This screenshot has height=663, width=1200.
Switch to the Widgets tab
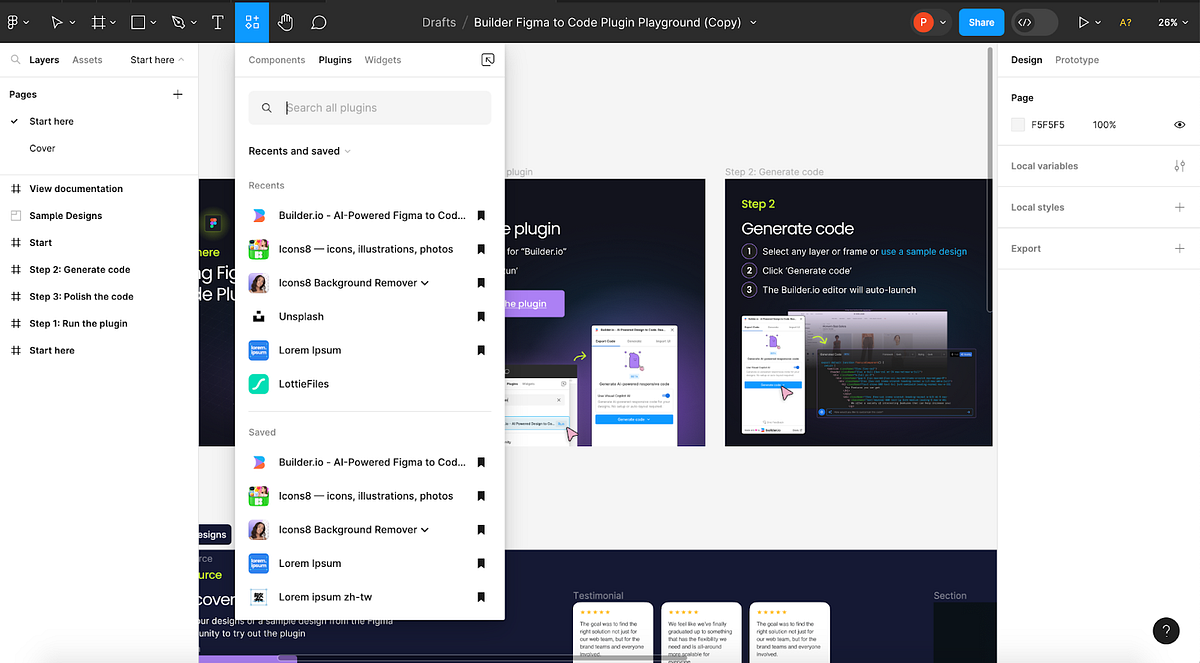click(x=383, y=60)
